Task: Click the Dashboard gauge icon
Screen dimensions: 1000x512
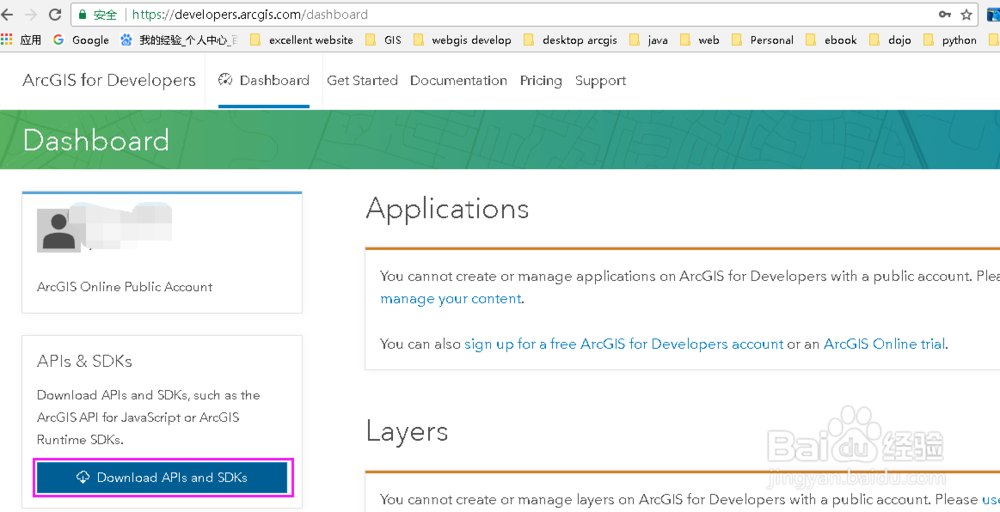Action: tap(225, 80)
